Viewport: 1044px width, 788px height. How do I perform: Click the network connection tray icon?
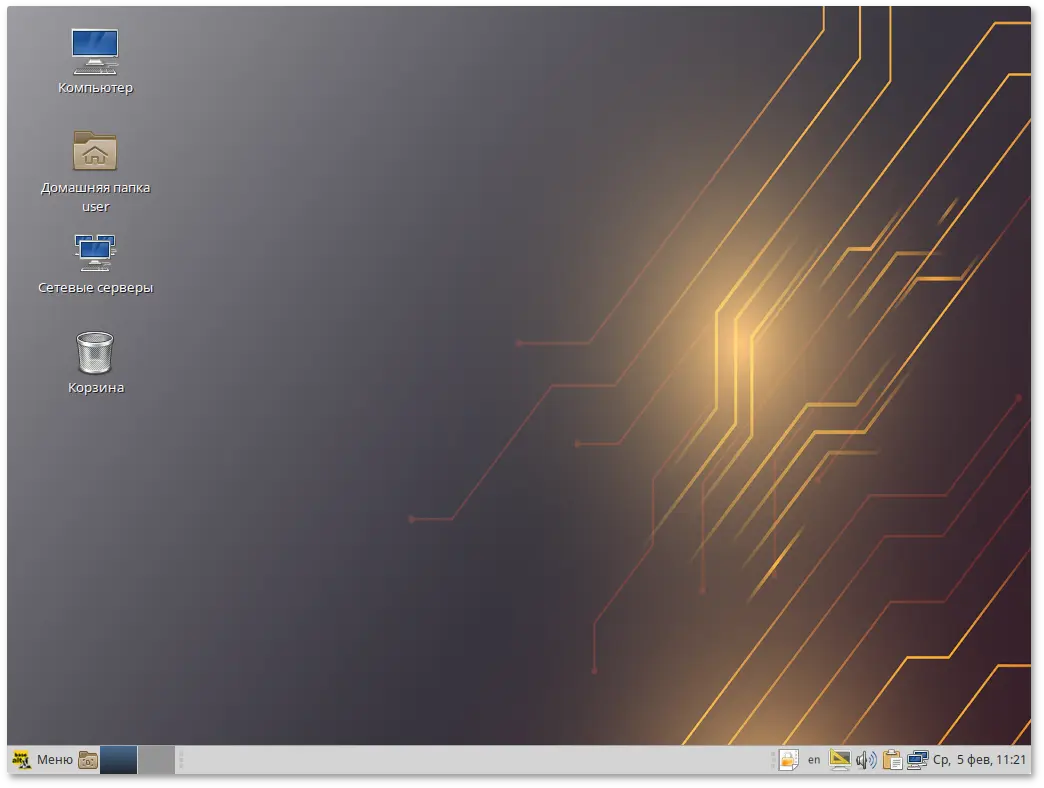(917, 760)
